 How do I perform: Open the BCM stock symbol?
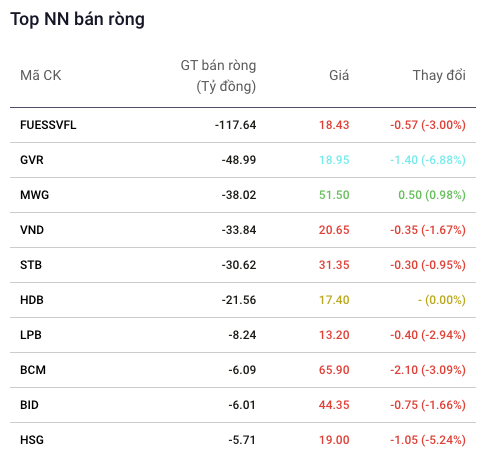tap(33, 370)
